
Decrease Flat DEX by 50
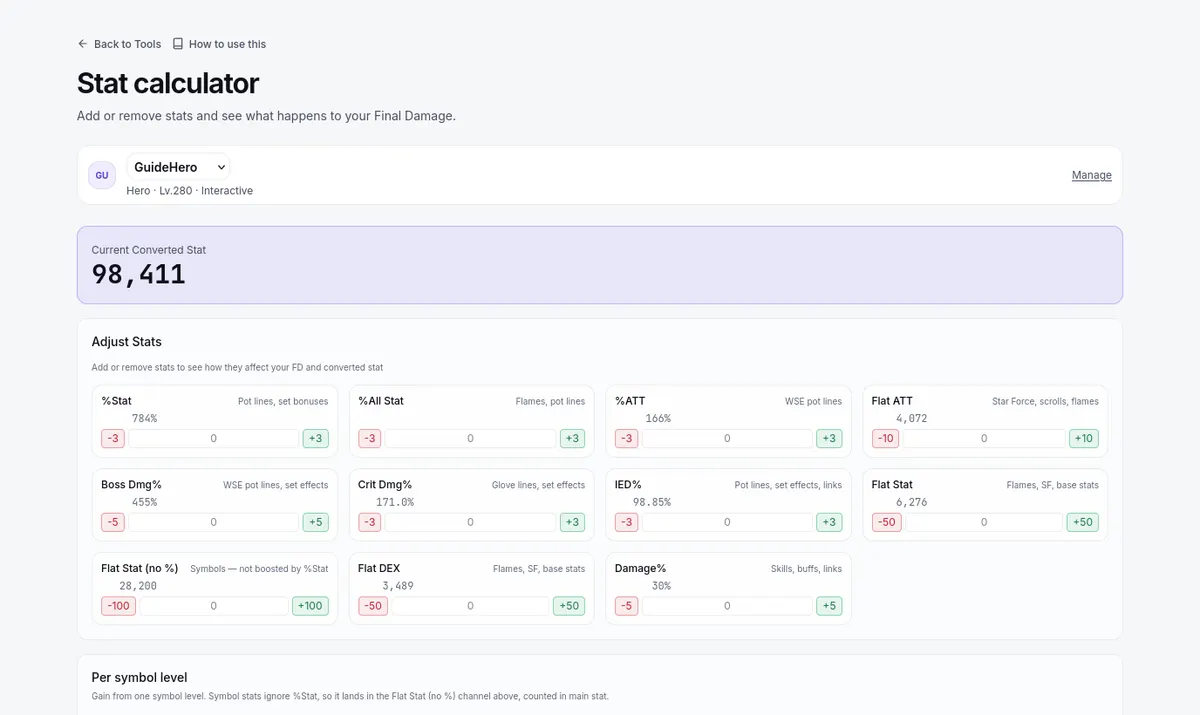(373, 606)
